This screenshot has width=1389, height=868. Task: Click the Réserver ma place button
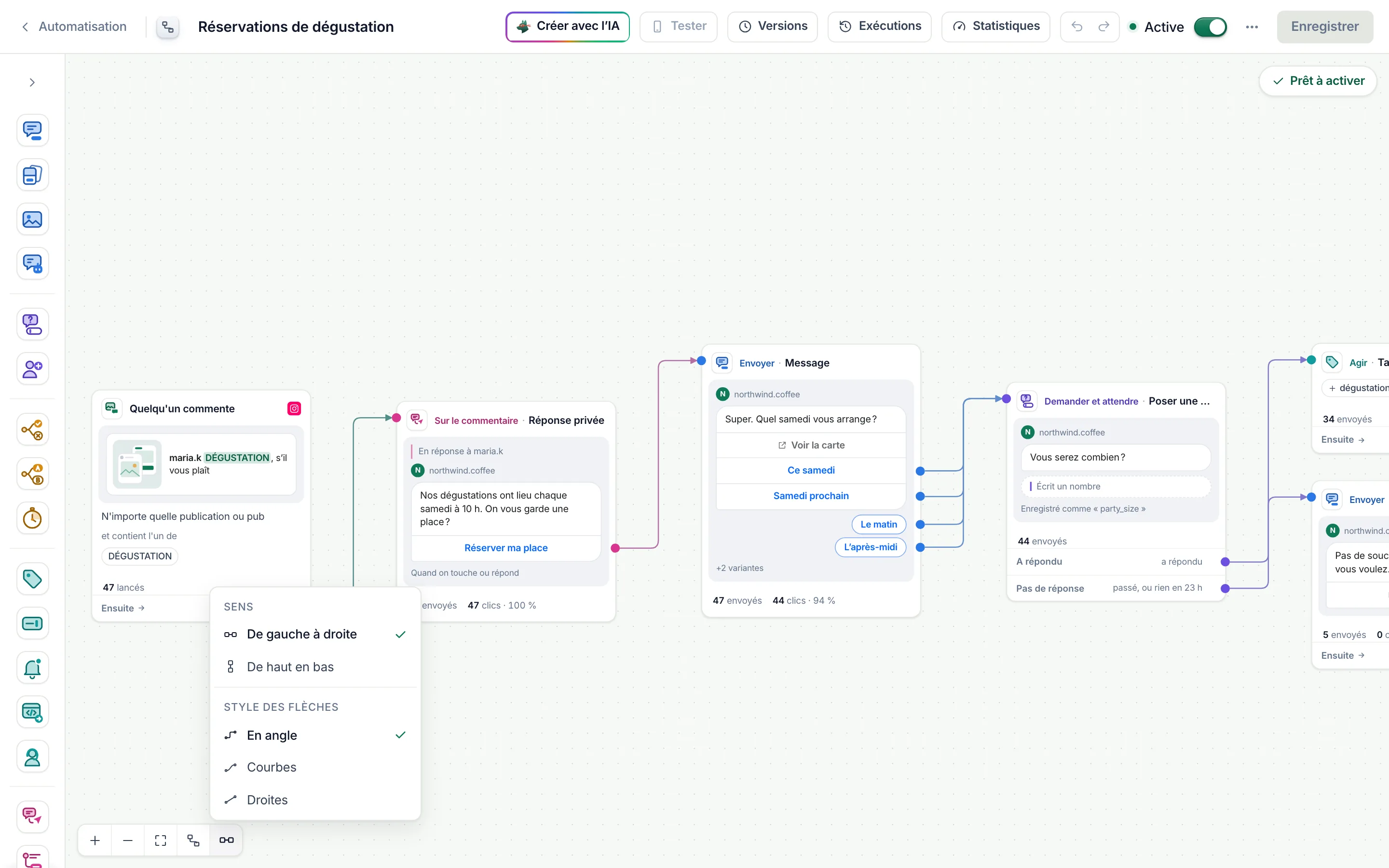(x=505, y=548)
